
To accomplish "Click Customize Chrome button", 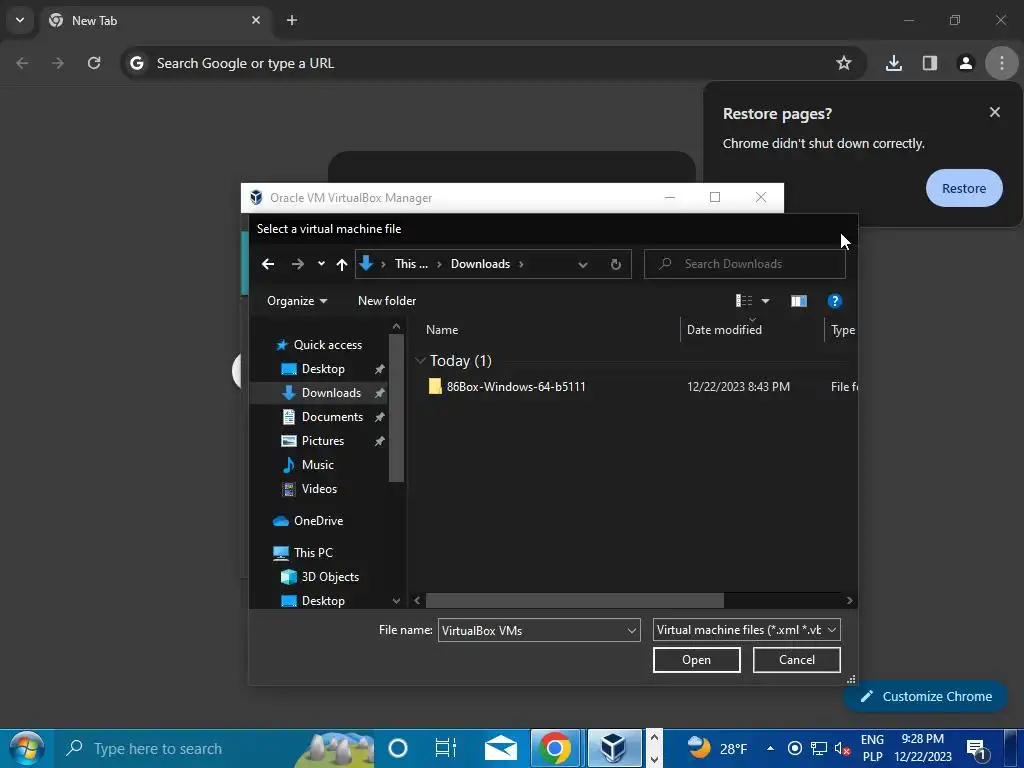I will [x=926, y=696].
